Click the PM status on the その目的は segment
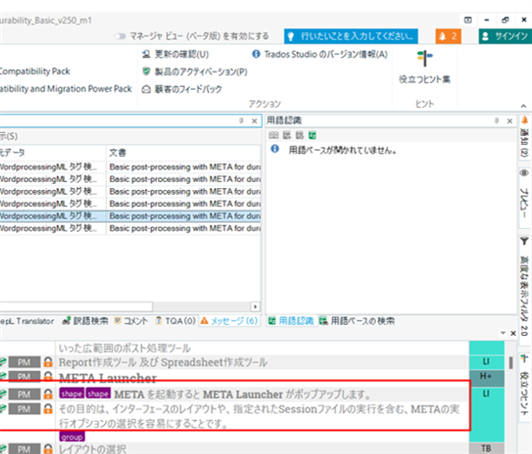Viewport: 532px width, 454px height. [x=24, y=409]
